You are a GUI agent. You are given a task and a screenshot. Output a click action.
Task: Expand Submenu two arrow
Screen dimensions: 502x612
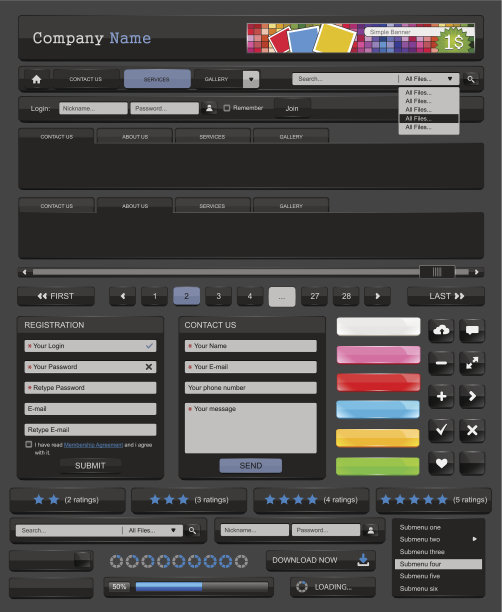[475, 539]
